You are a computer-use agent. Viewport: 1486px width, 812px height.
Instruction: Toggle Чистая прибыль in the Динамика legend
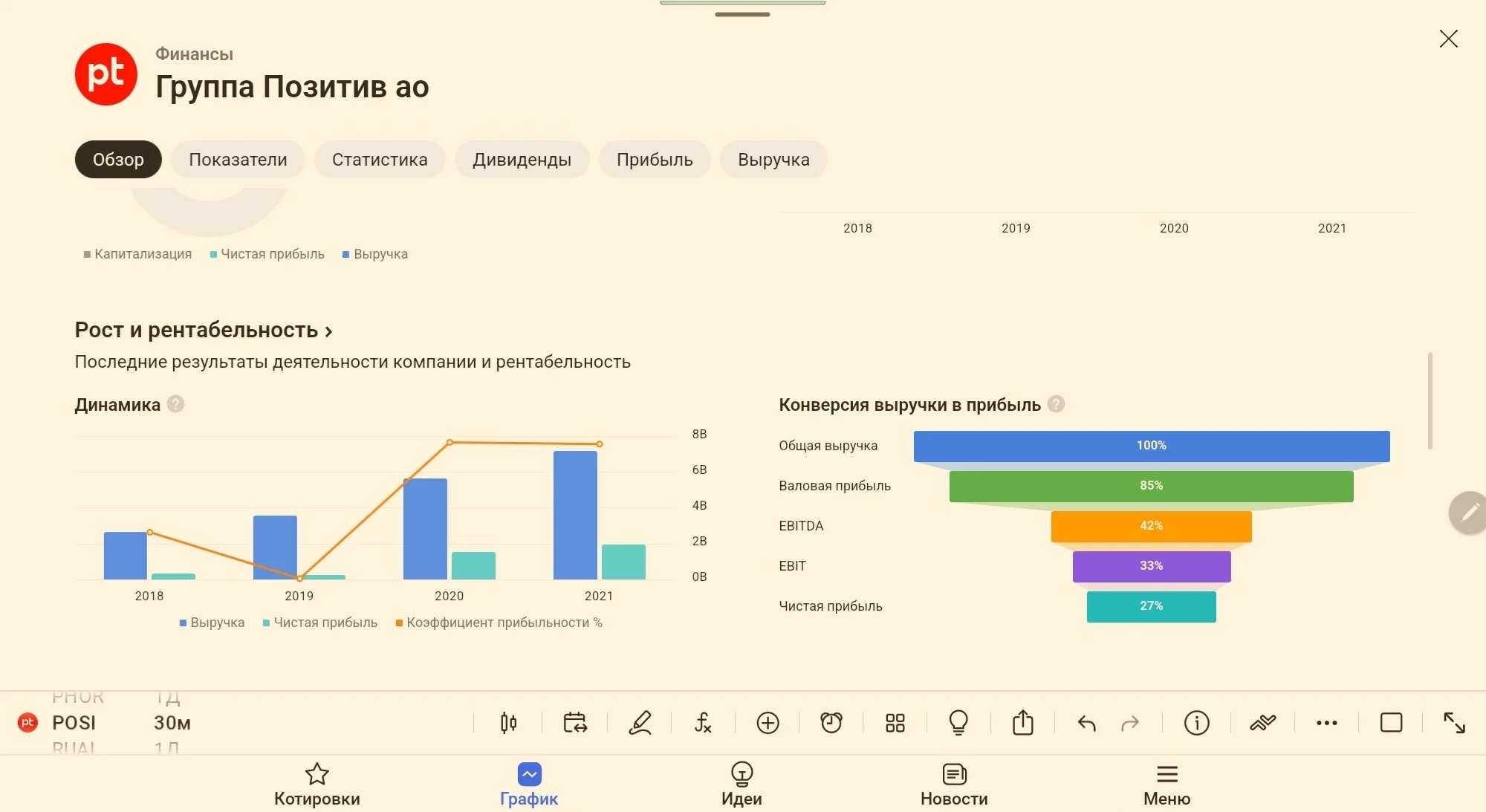pos(320,623)
